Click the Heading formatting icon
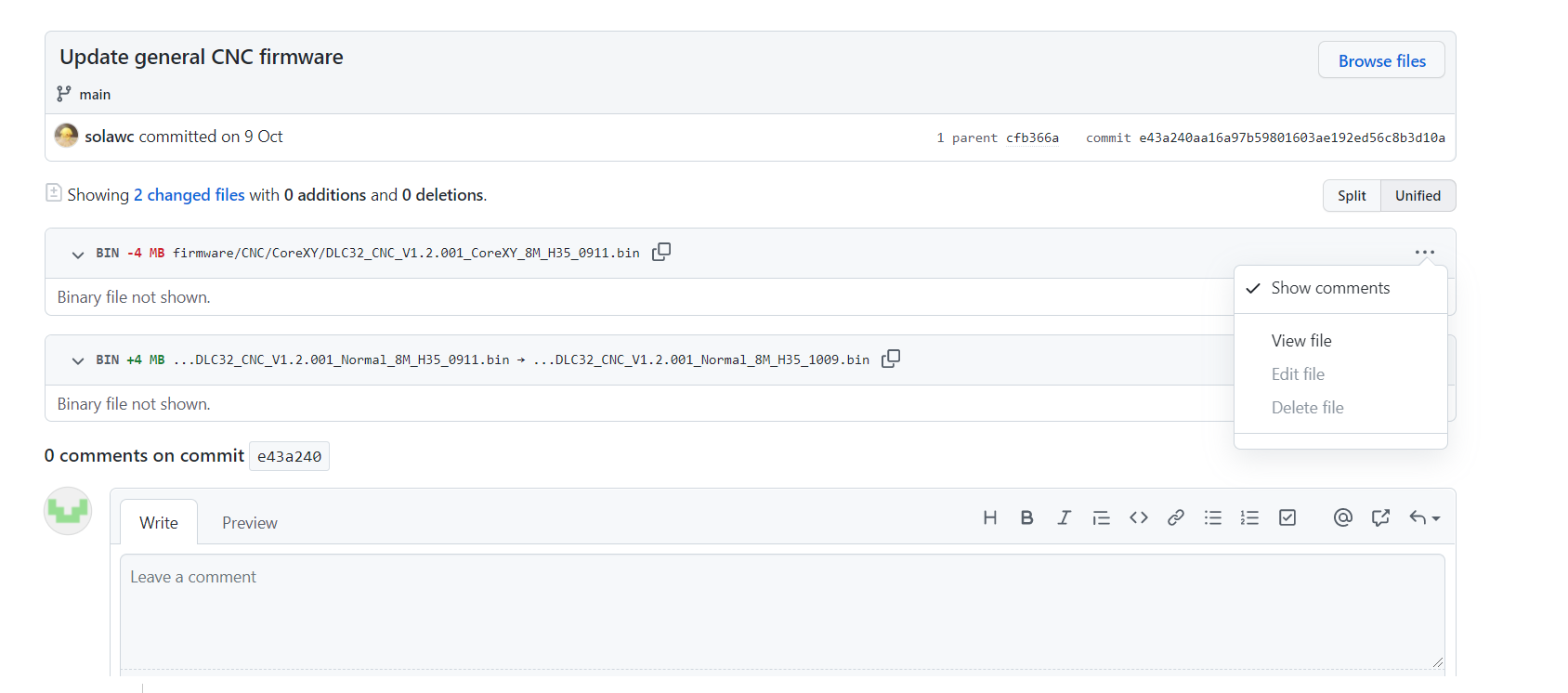 pyautogui.click(x=990, y=518)
